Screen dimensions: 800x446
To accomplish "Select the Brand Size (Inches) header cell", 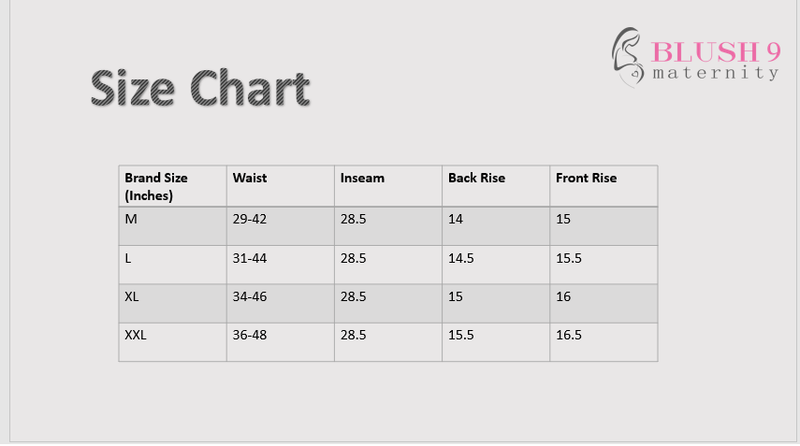I will [172, 186].
